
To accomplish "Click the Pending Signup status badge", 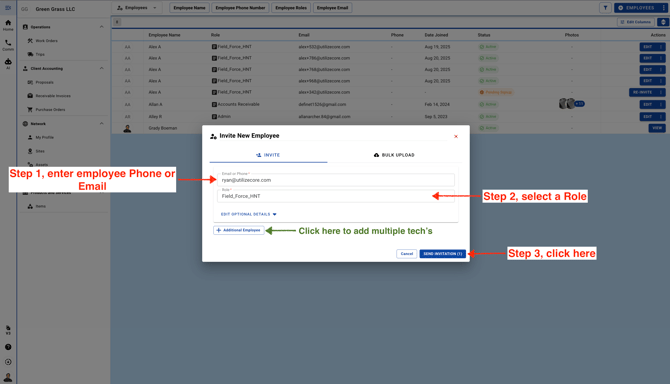I will (496, 92).
